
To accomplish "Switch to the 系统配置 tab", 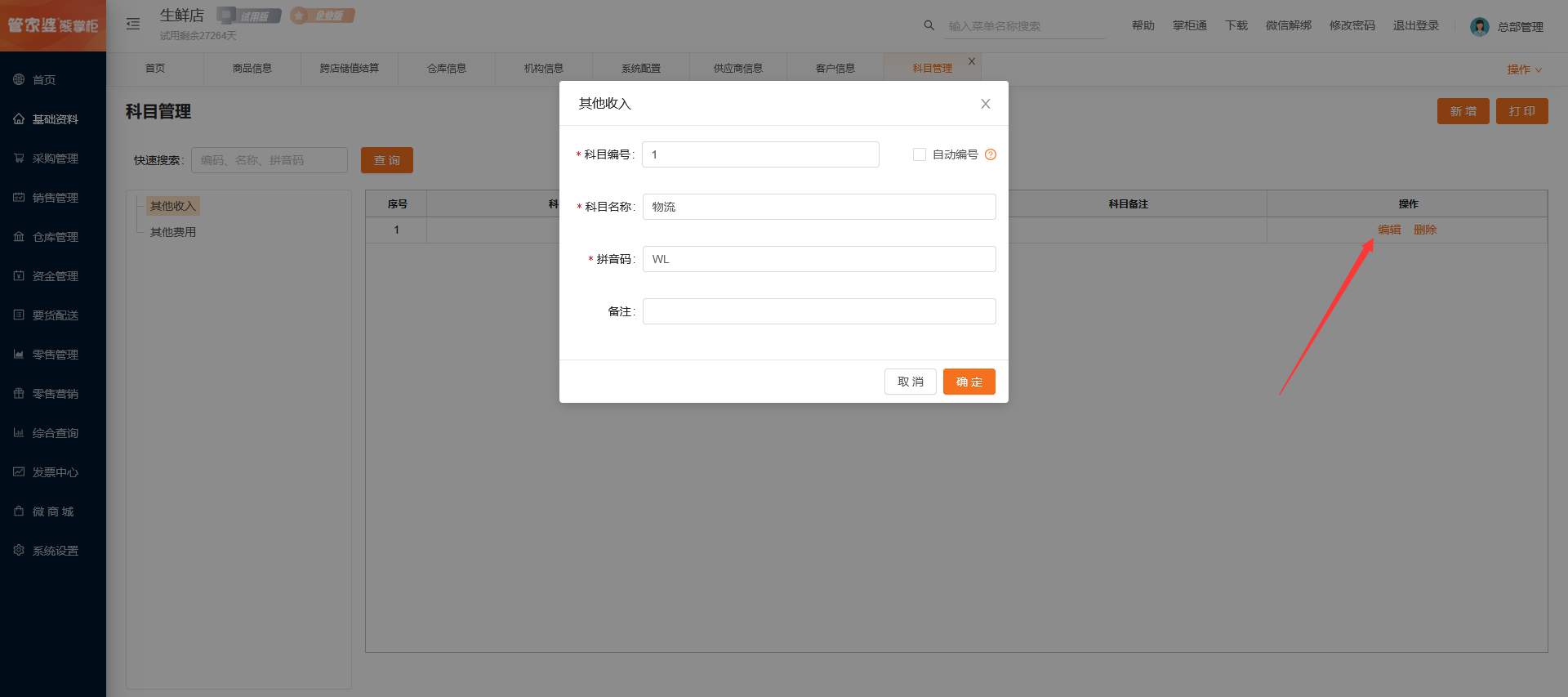I will tap(641, 69).
